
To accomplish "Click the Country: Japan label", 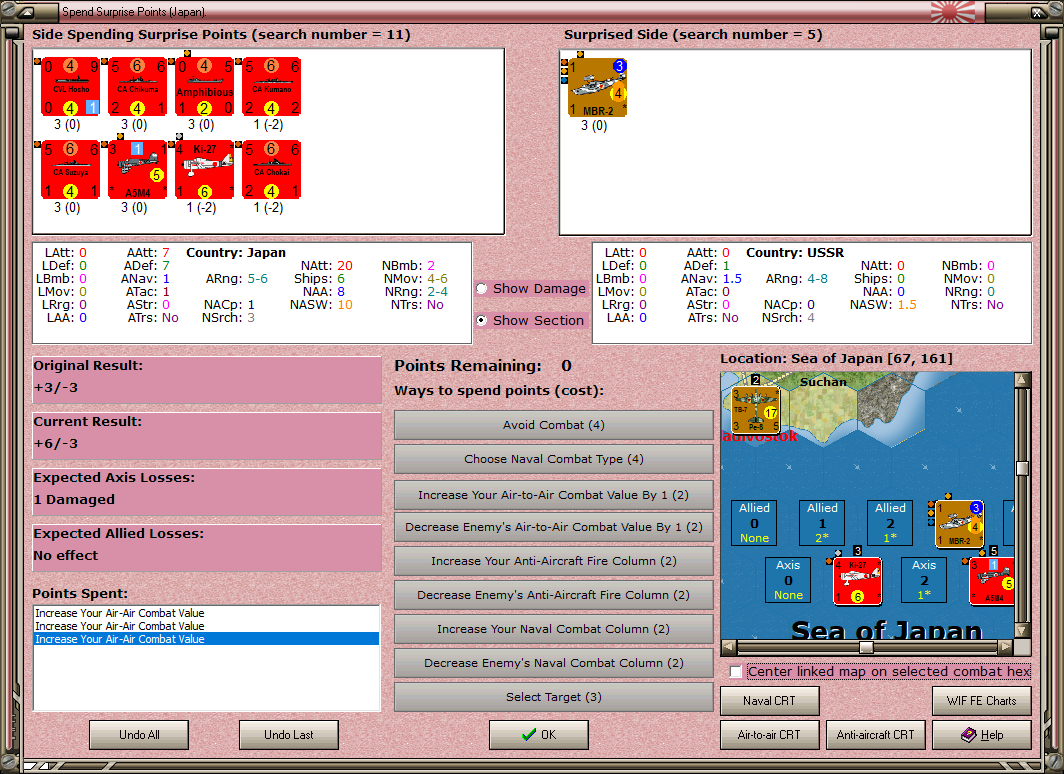I will coord(236,253).
